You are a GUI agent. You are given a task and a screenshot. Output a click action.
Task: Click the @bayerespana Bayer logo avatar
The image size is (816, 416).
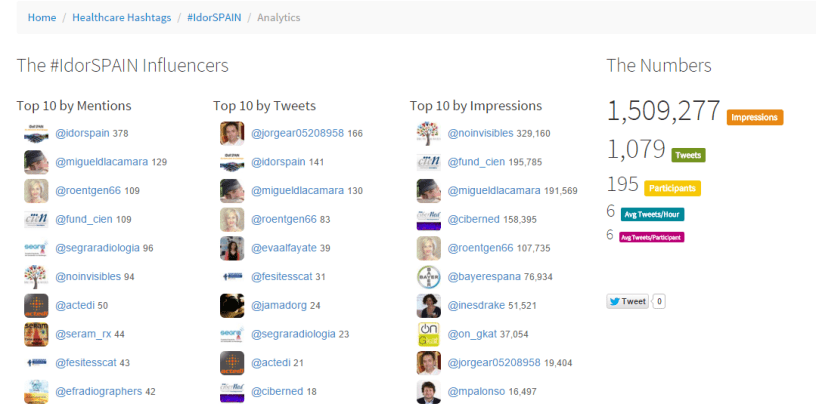[429, 277]
